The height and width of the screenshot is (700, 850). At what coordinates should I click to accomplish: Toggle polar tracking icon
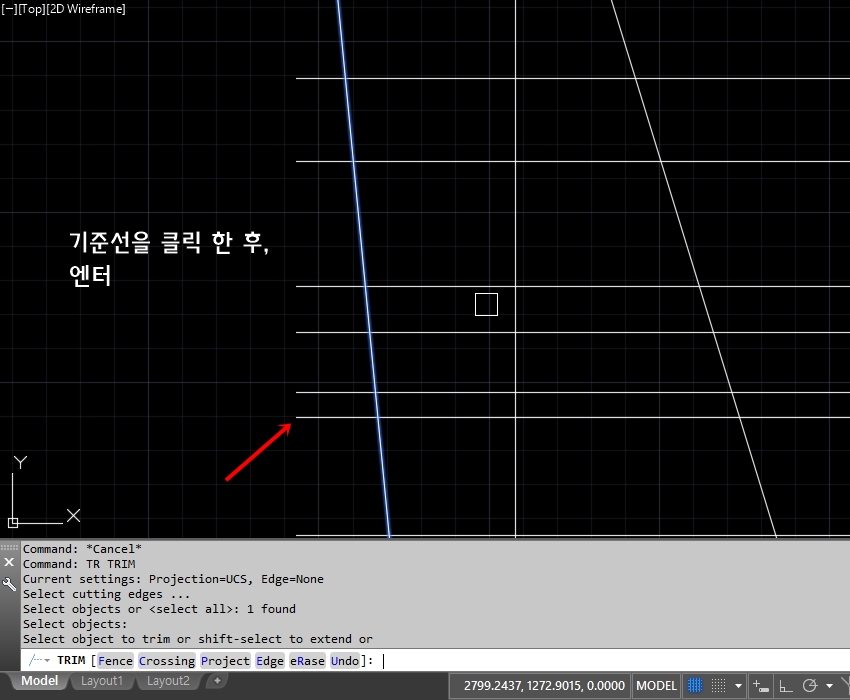coord(810,686)
